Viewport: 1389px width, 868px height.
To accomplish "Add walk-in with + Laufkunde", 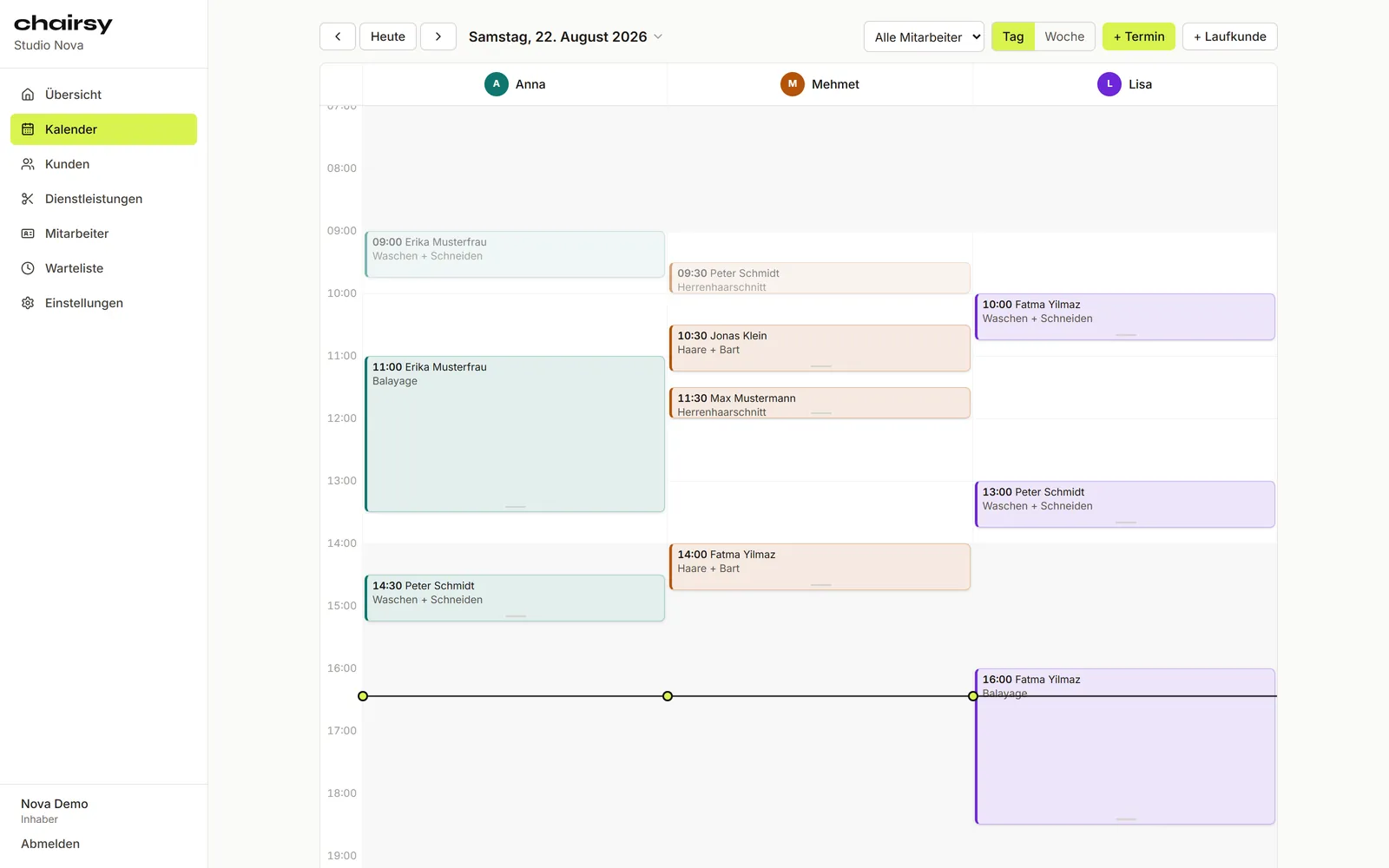I will [x=1229, y=36].
